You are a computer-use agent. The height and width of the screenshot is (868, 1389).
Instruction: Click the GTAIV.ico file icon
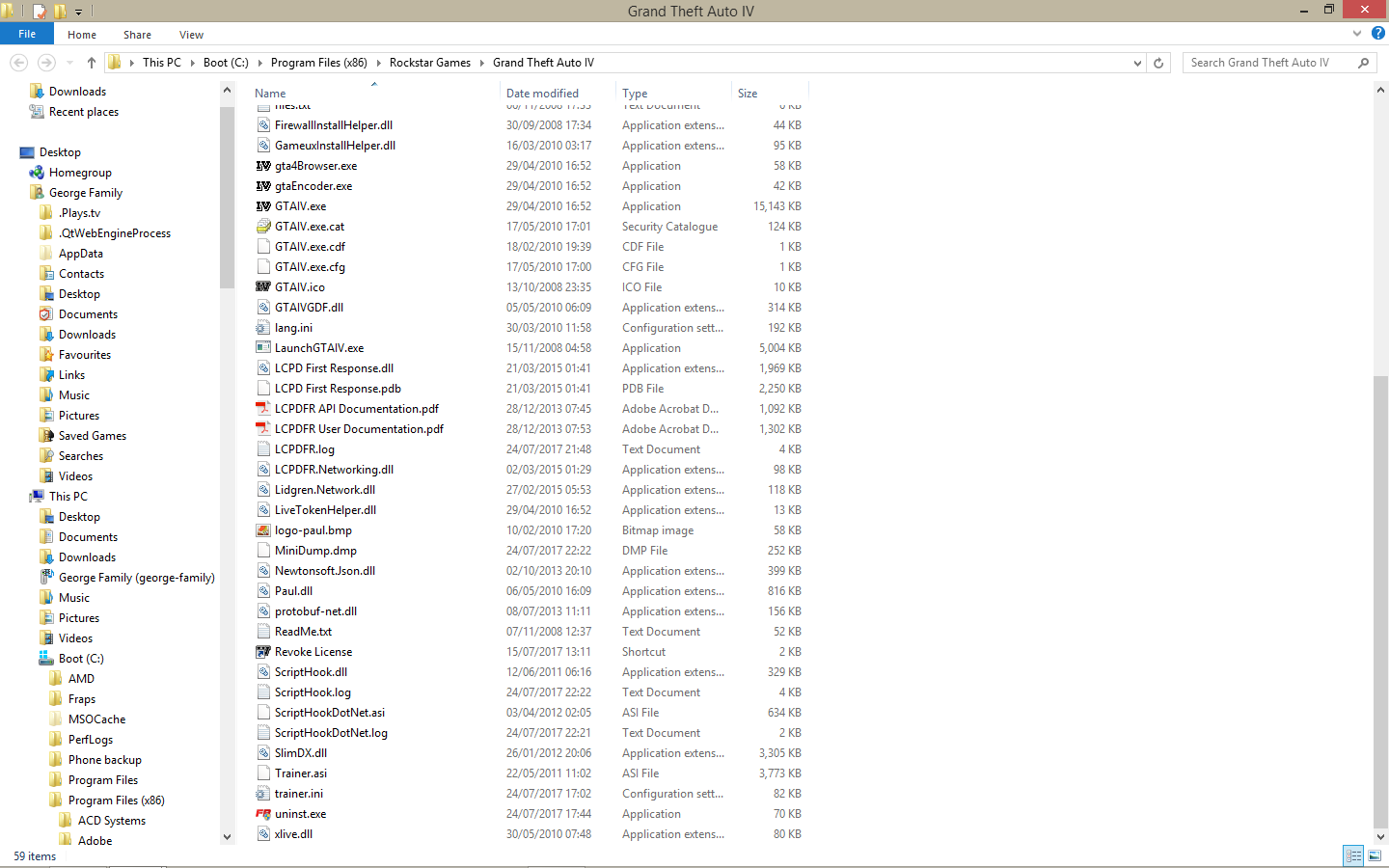point(262,287)
